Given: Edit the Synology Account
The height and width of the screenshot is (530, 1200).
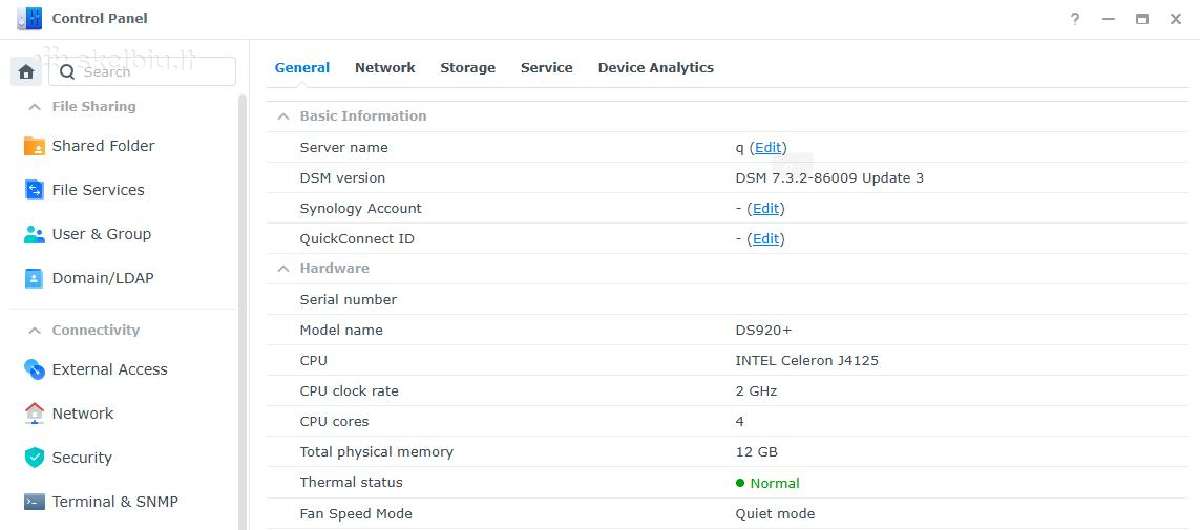Looking at the screenshot, I should tap(766, 208).
